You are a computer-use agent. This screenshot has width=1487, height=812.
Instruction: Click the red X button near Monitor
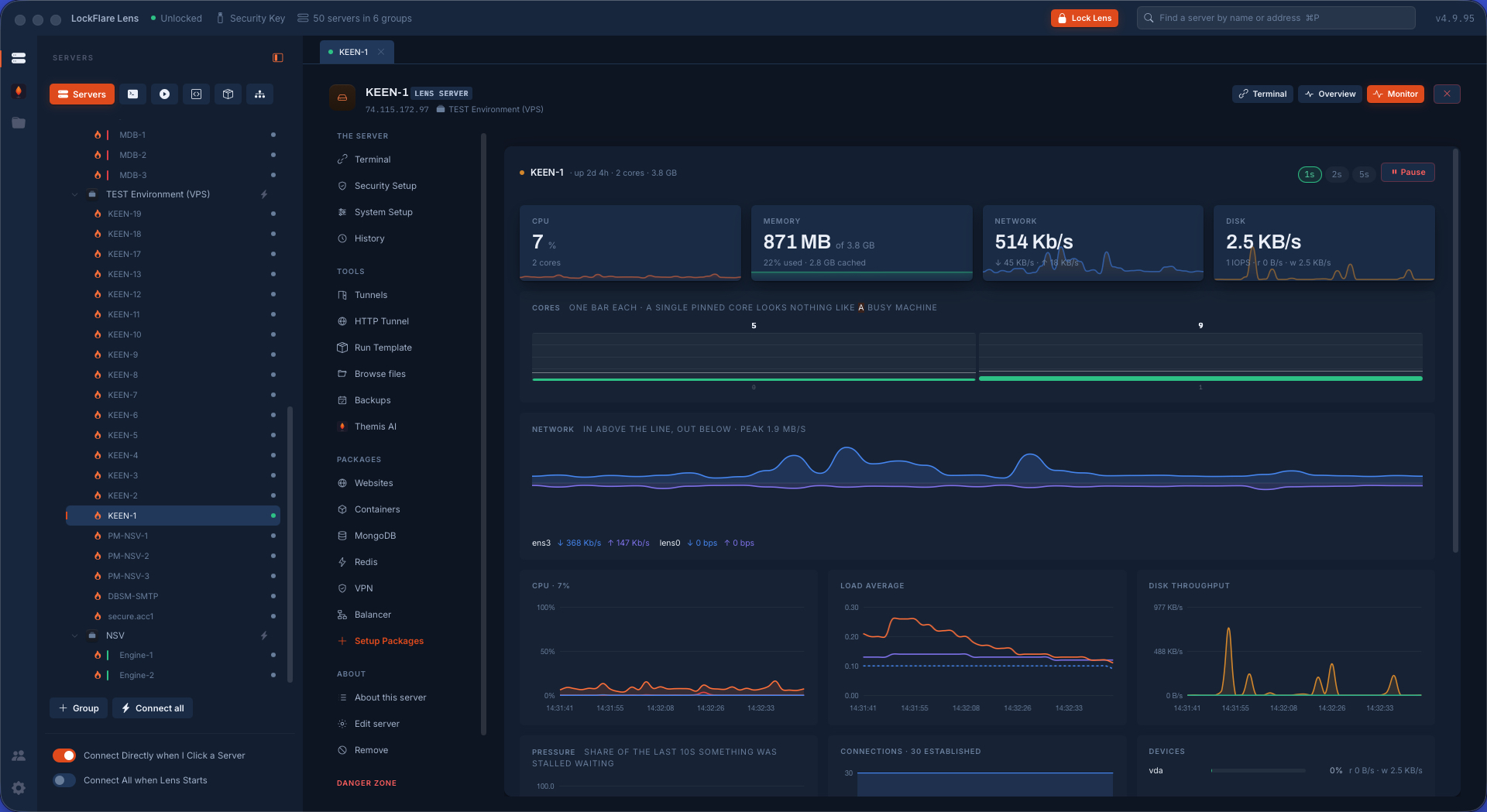(x=1447, y=94)
